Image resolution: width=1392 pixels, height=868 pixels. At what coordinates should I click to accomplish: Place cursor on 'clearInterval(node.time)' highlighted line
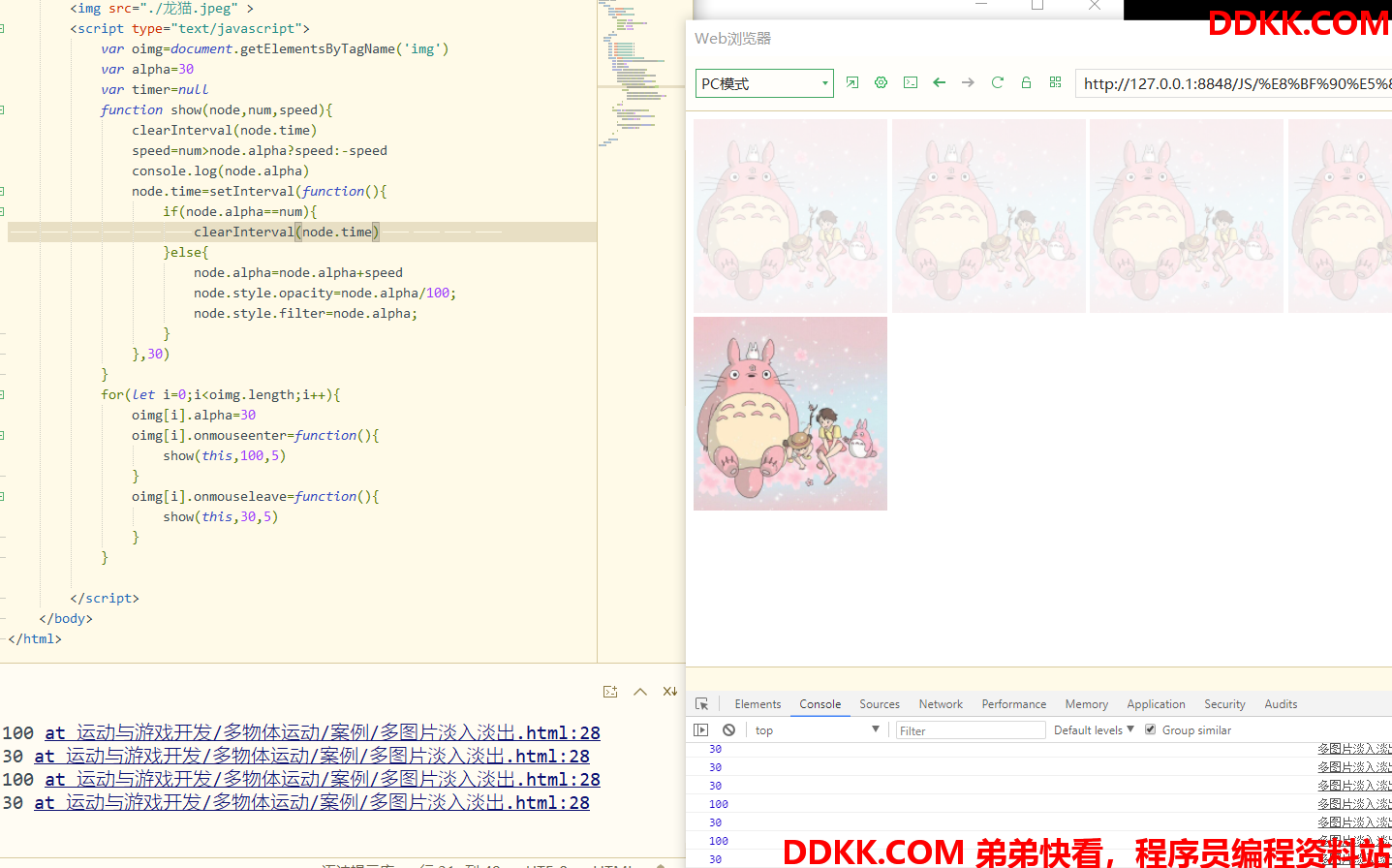286,232
